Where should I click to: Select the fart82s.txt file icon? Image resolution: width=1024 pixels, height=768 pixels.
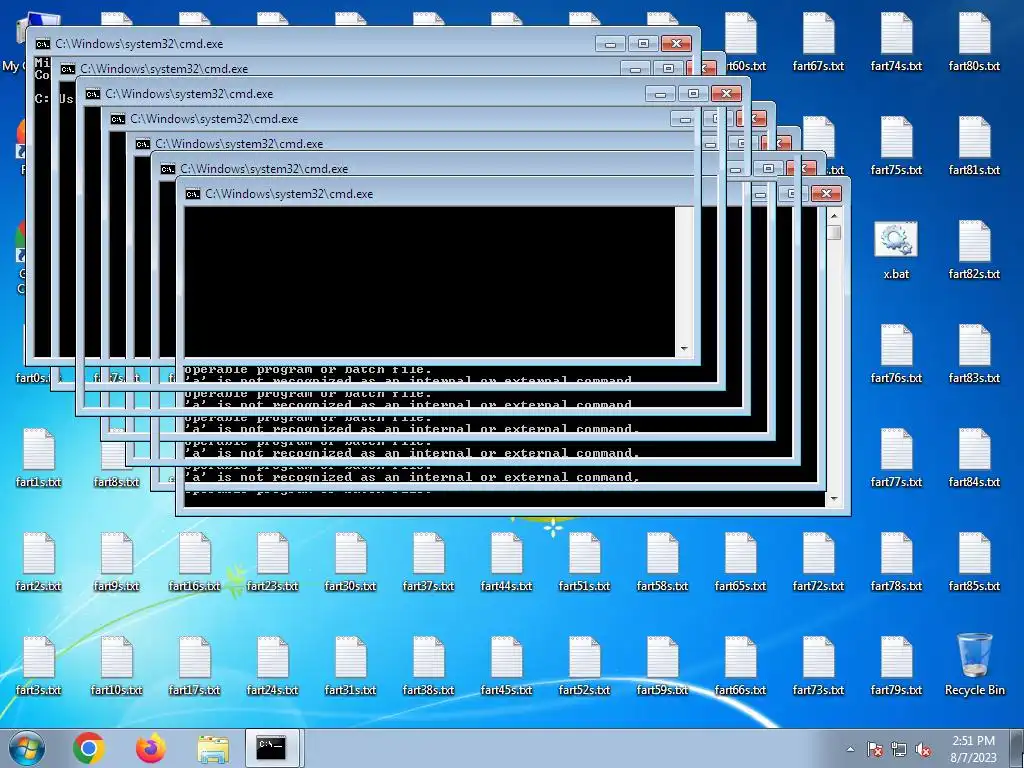coord(974,250)
